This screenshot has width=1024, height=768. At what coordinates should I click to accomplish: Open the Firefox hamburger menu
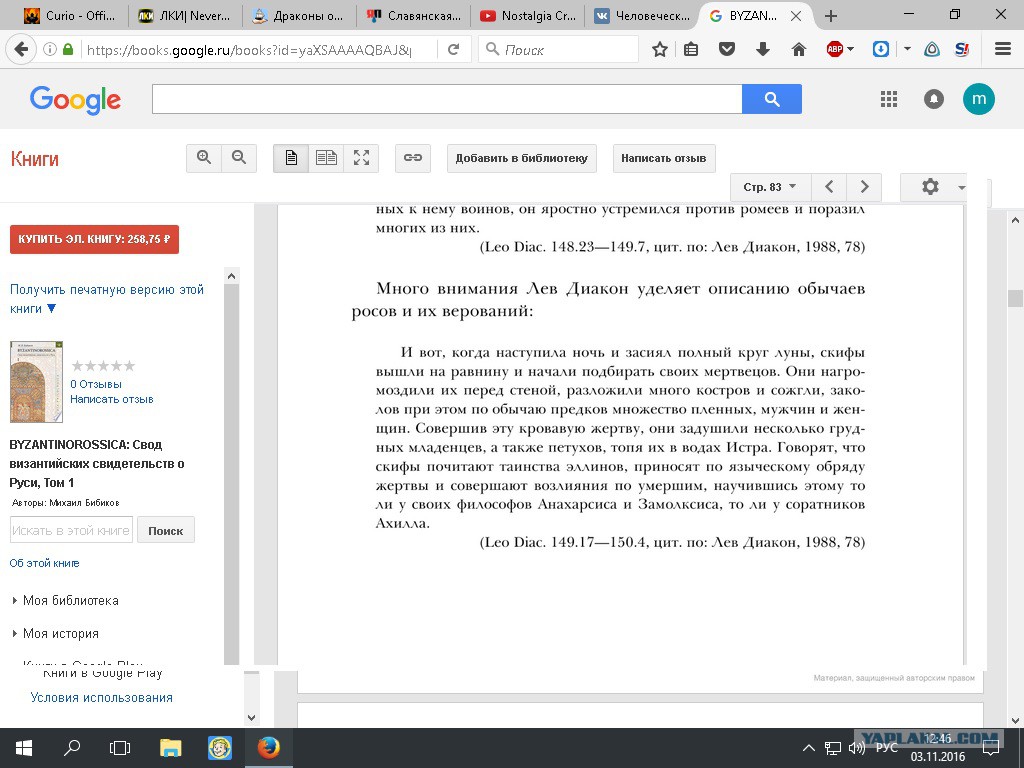1003,49
